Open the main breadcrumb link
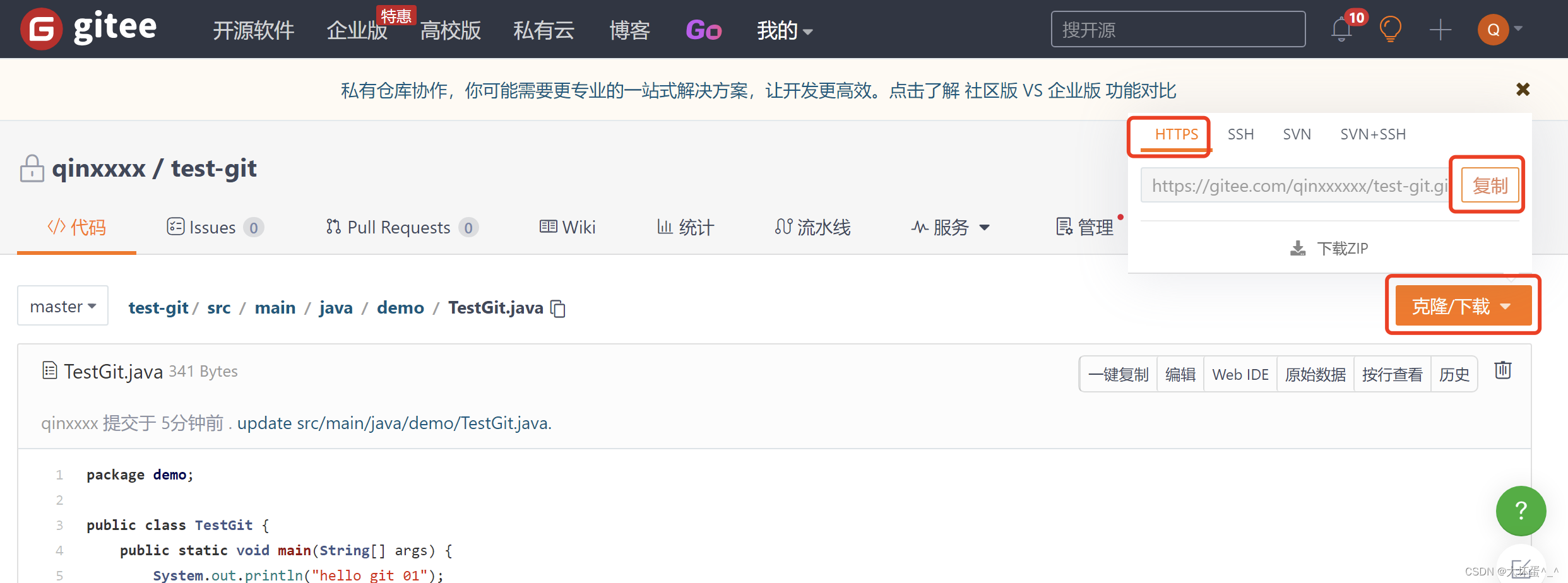Viewport: 1568px width, 583px height. (x=275, y=307)
